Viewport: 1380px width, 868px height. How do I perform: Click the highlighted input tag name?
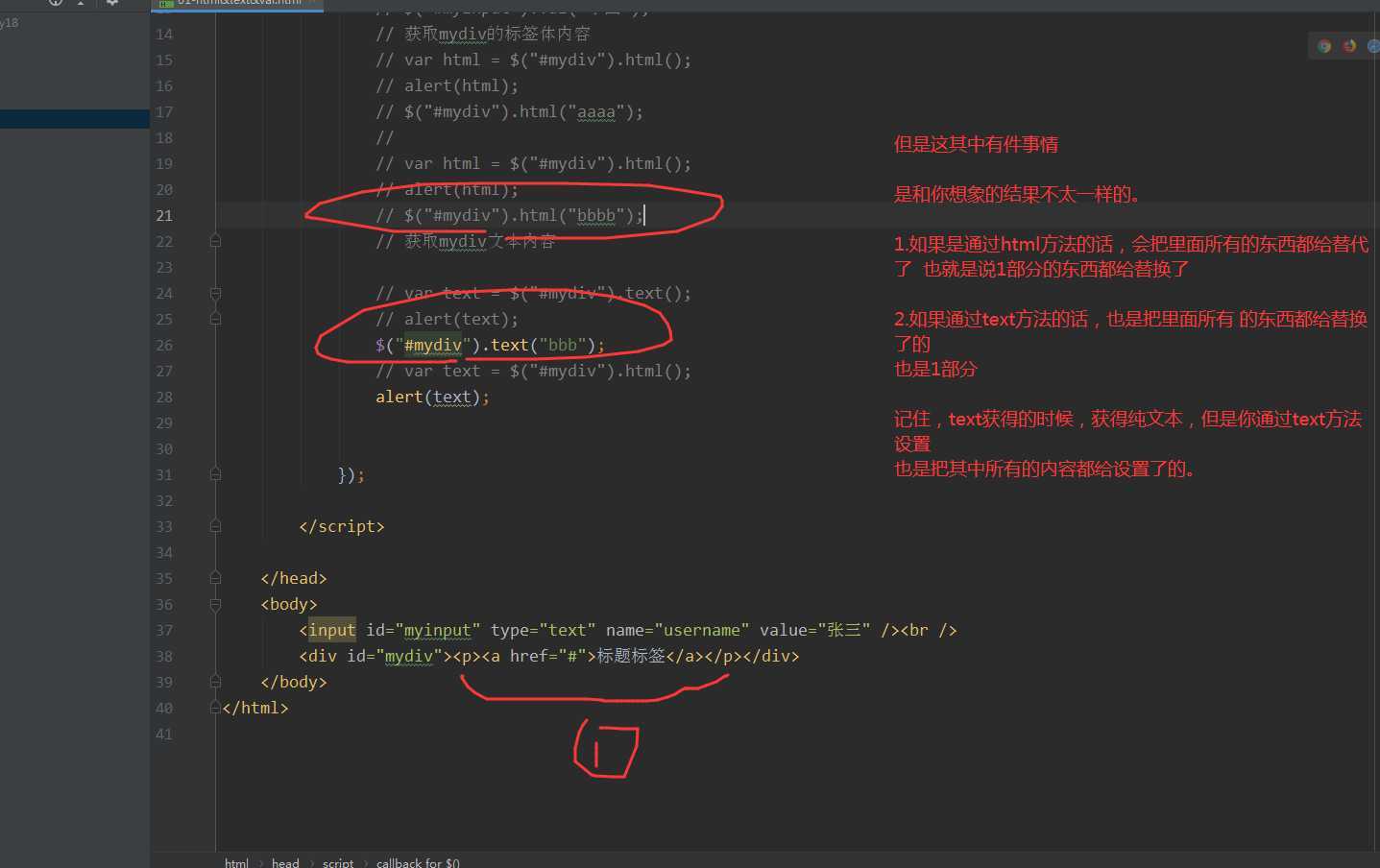point(331,630)
